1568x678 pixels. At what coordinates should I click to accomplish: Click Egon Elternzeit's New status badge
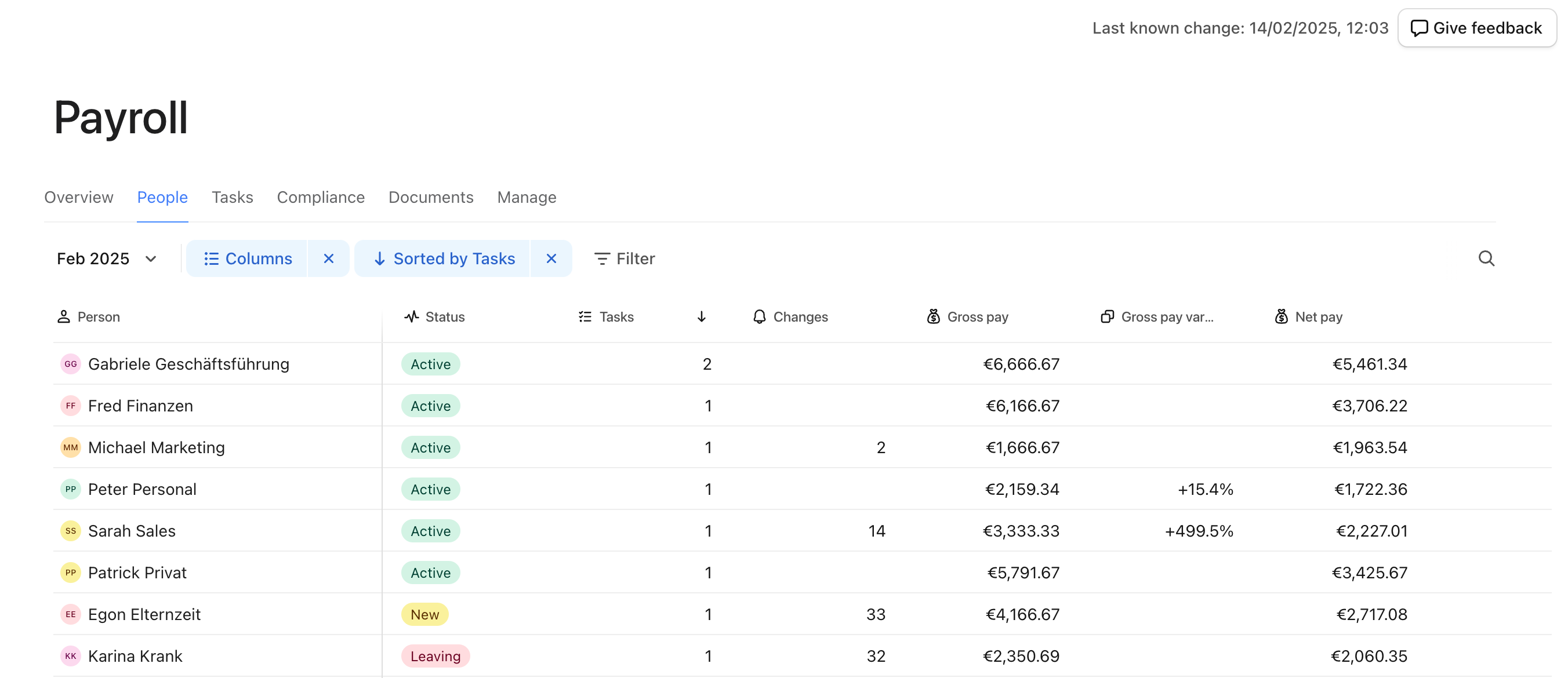(x=424, y=614)
